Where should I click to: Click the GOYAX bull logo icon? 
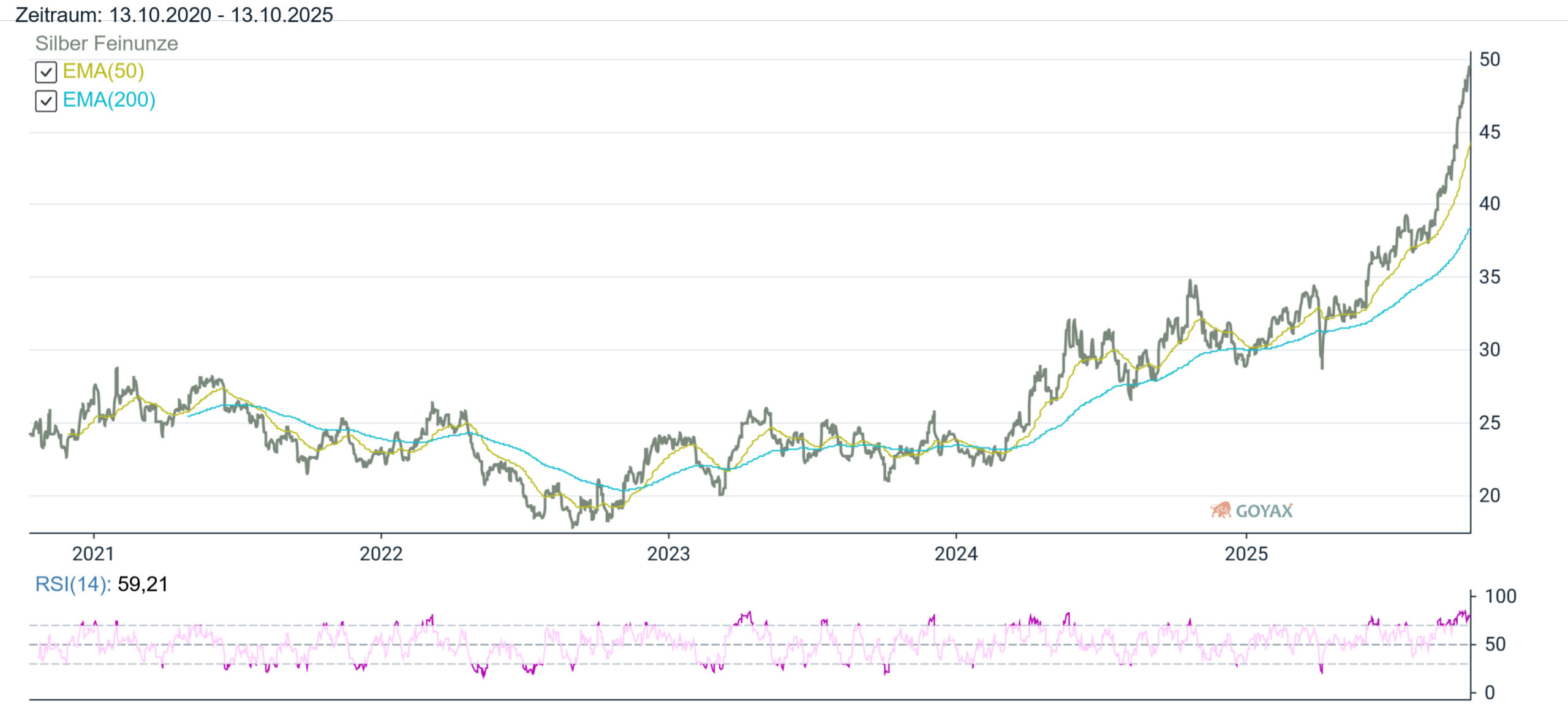pyautogui.click(x=1220, y=510)
